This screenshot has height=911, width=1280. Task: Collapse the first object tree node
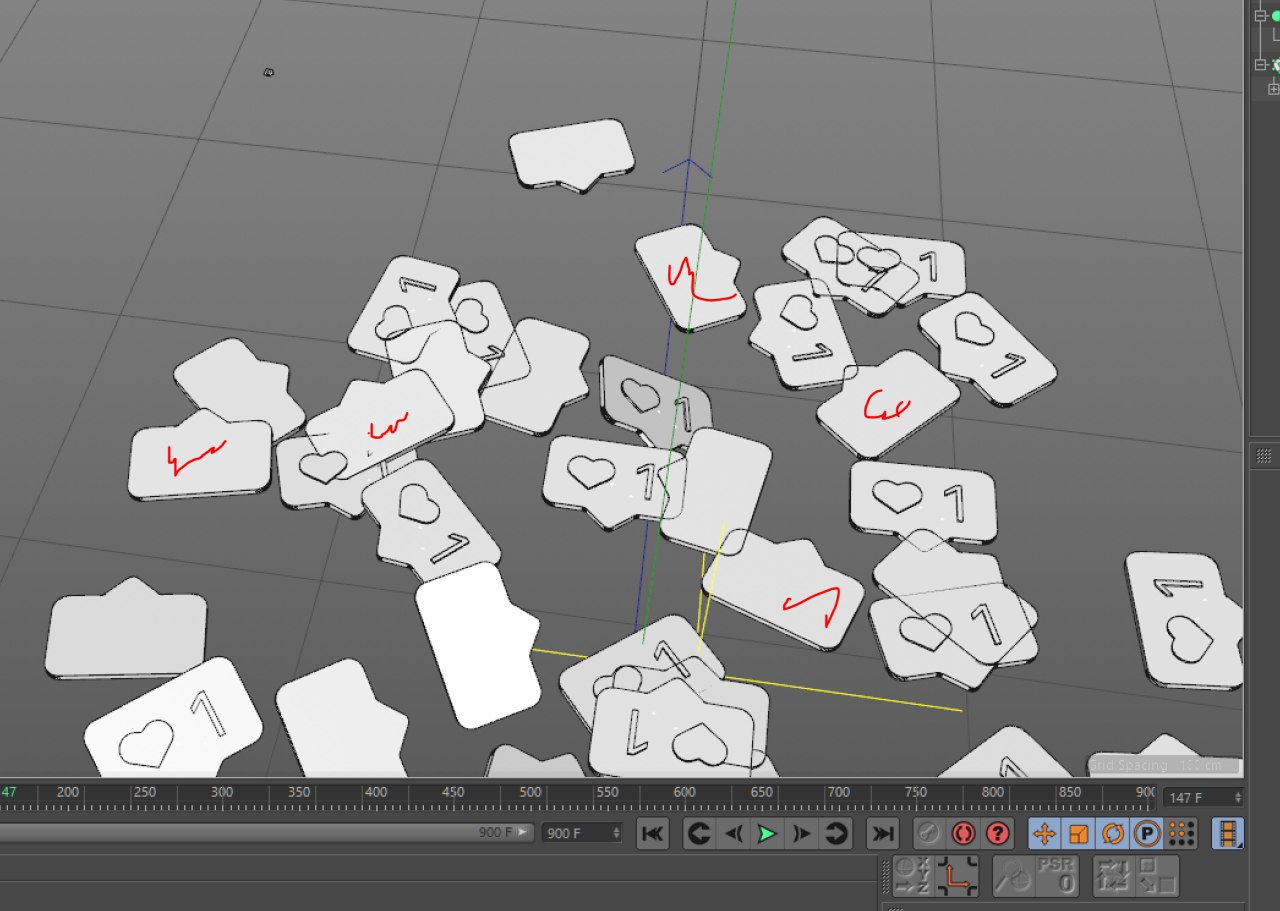[x=1261, y=16]
